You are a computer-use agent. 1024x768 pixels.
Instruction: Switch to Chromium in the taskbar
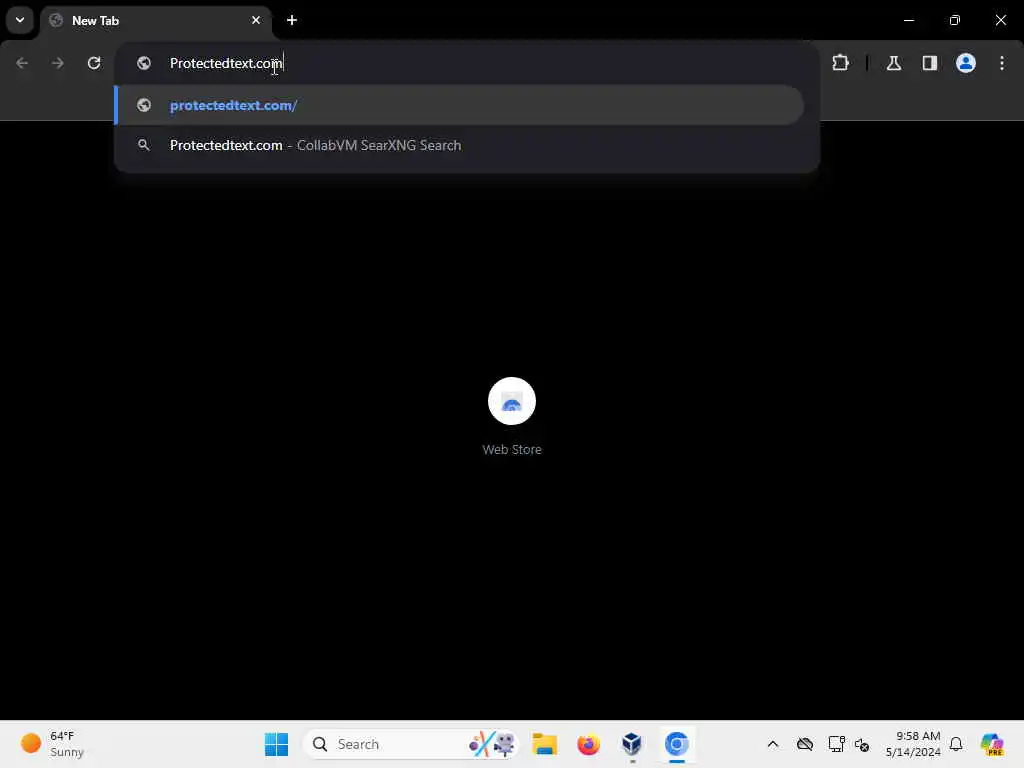tap(677, 744)
